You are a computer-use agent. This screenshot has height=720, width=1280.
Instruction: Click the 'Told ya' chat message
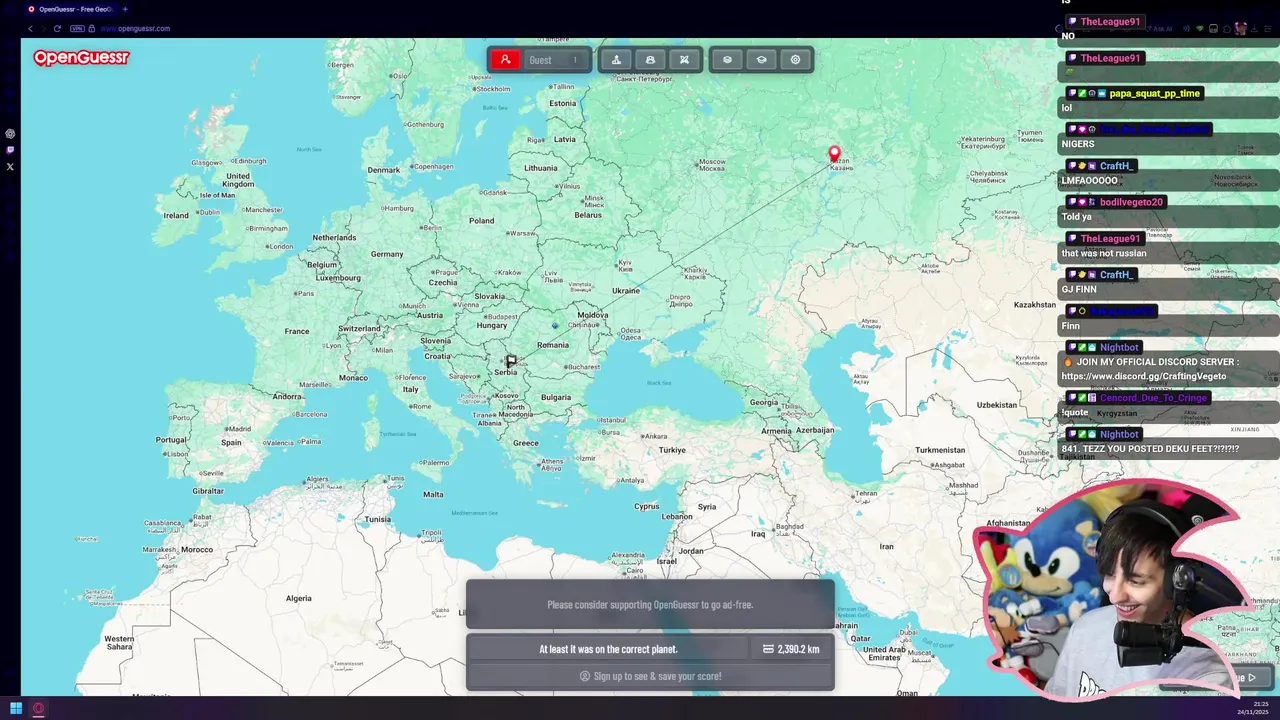(x=1076, y=217)
